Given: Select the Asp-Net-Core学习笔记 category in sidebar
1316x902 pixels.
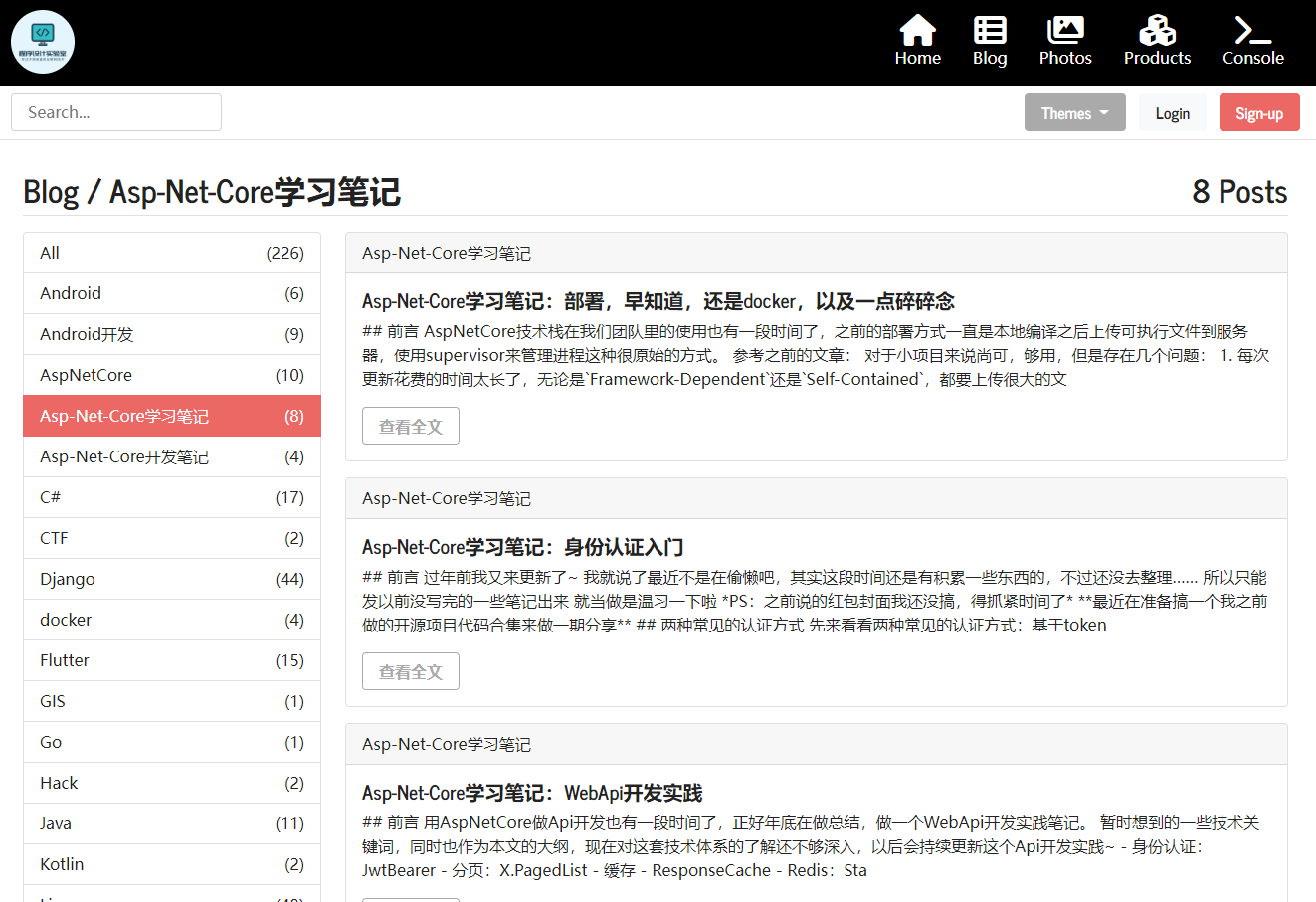Looking at the screenshot, I should pyautogui.click(x=172, y=416).
